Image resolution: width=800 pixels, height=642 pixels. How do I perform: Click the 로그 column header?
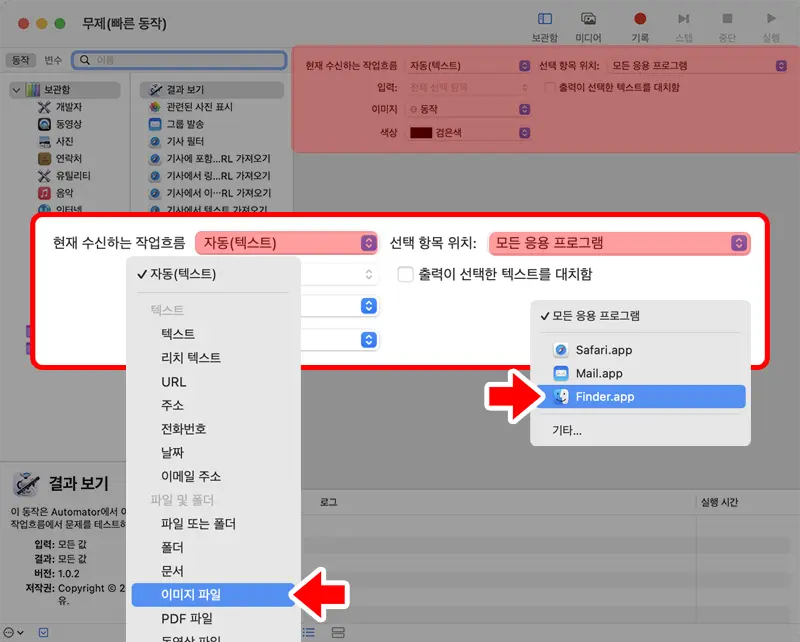coord(329,502)
